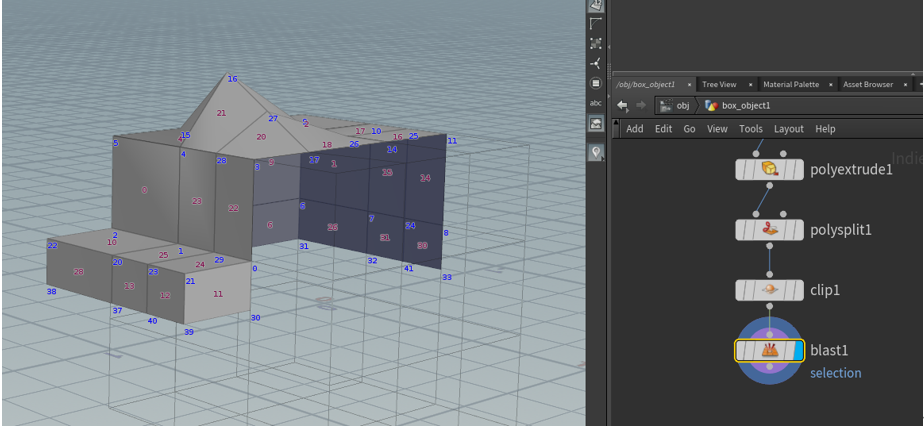The width and height of the screenshot is (924, 431).
Task: Enable the display flag on clip1 node
Action: click(x=797, y=290)
